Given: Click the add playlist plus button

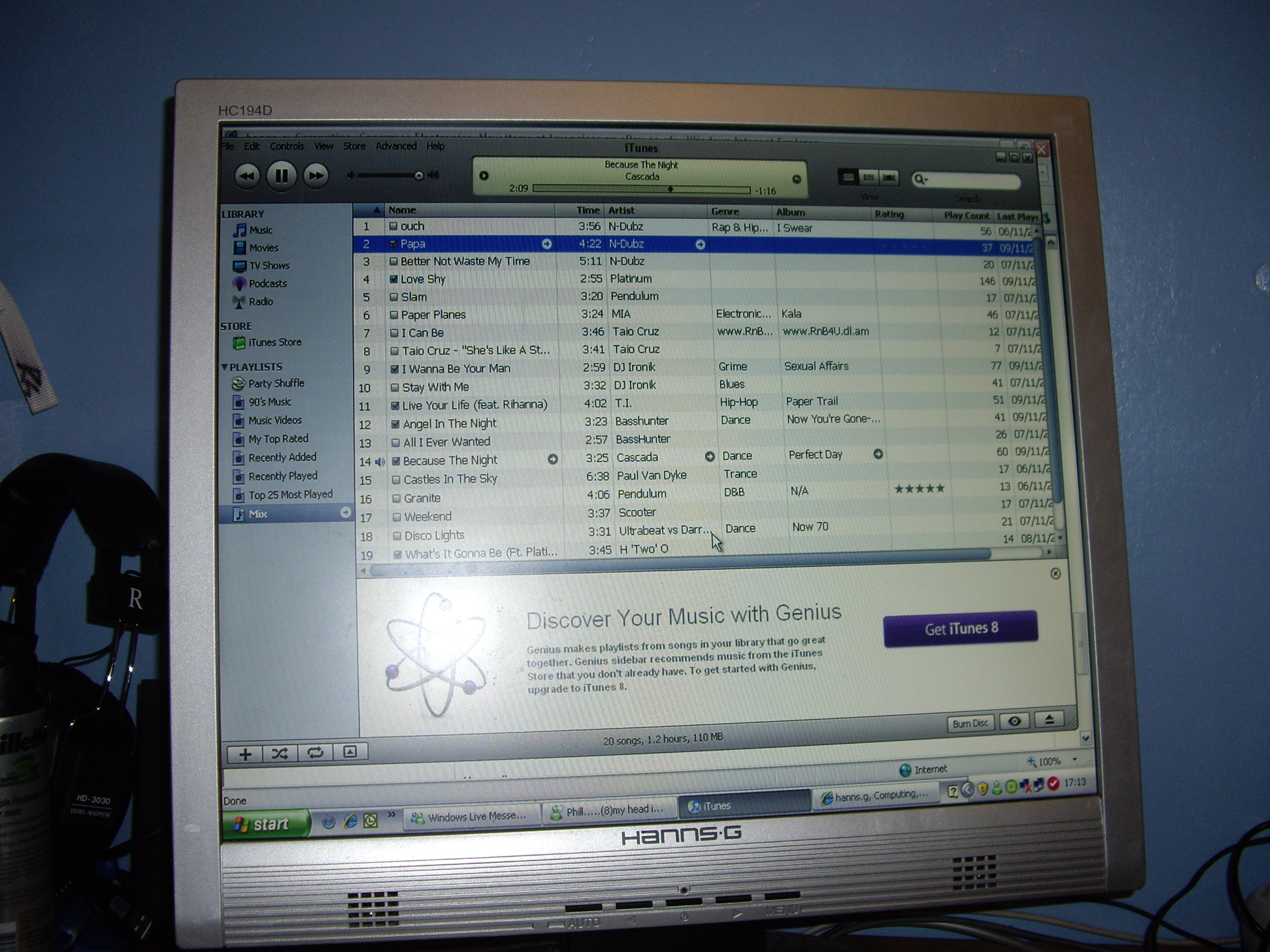Looking at the screenshot, I should point(245,754).
